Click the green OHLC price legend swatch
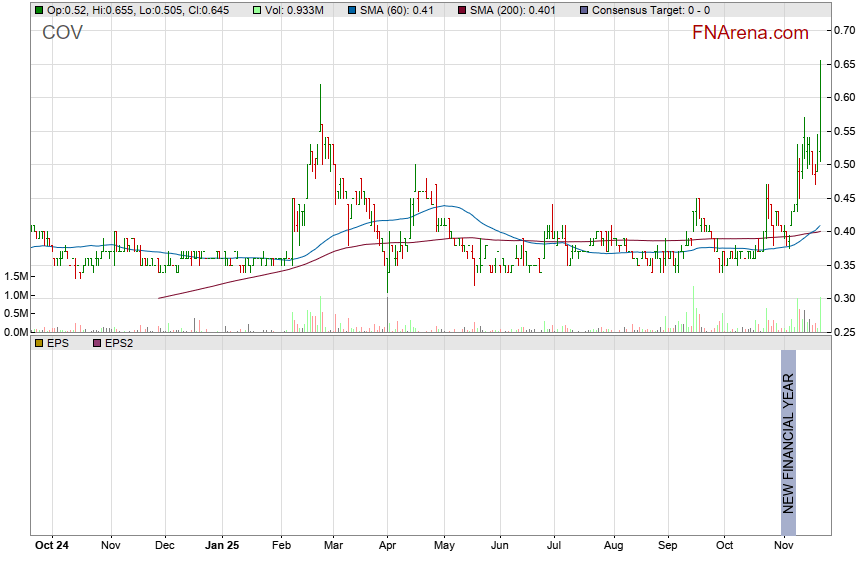 pyautogui.click(x=39, y=10)
